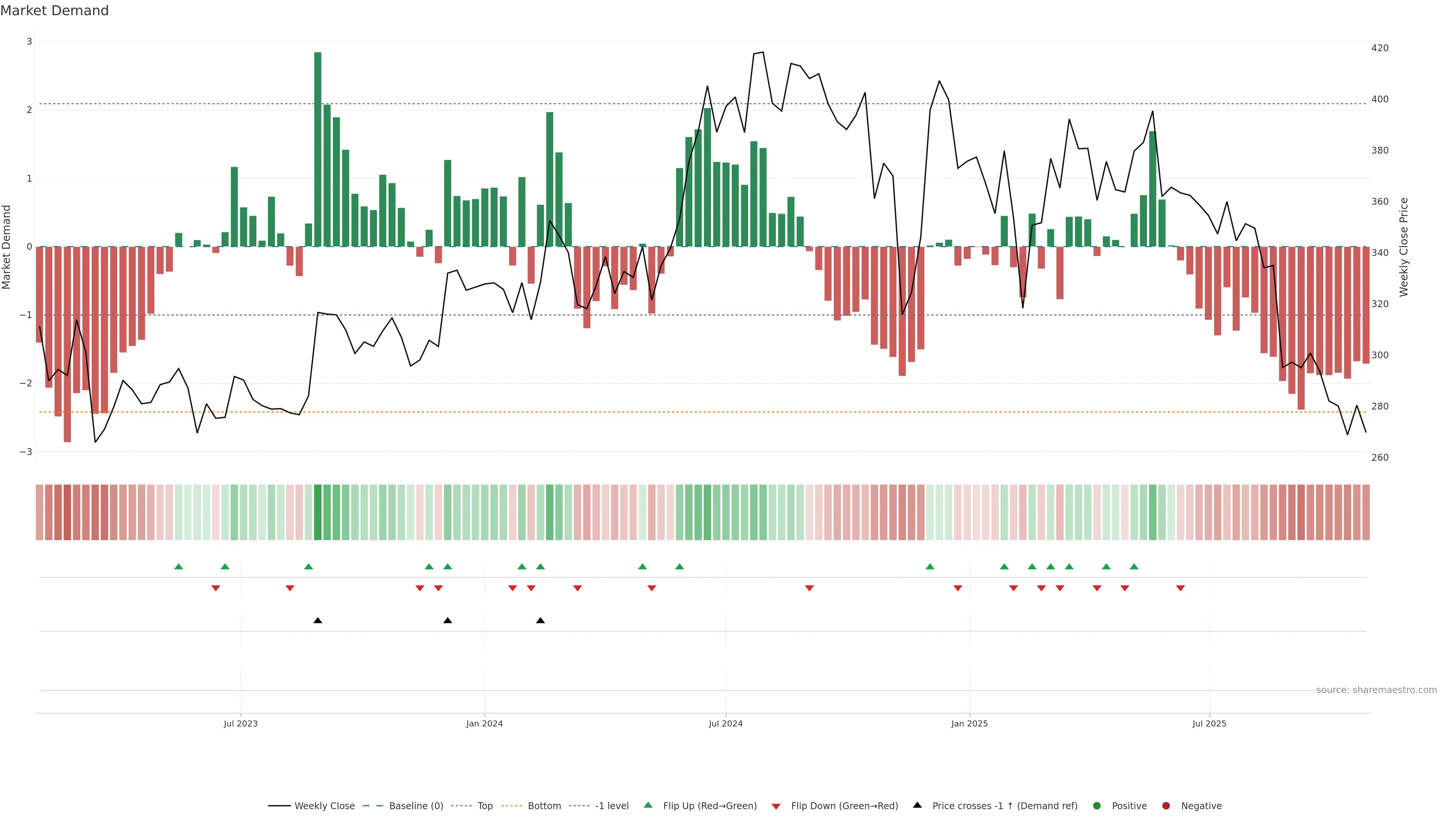Hide the Top dotted line legend
The image size is (1456, 819).
point(485,806)
